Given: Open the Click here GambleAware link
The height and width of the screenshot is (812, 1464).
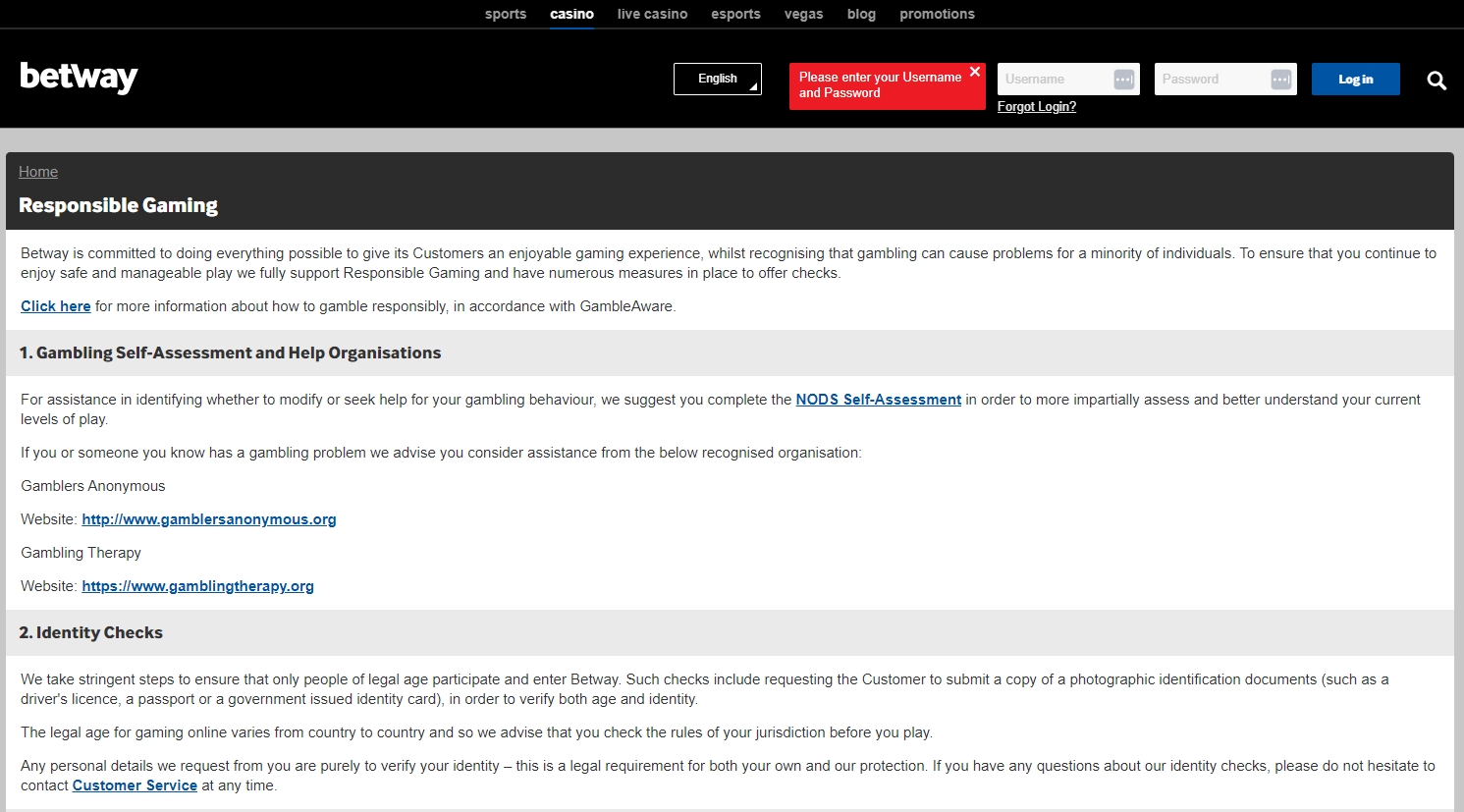Looking at the screenshot, I should click(56, 306).
